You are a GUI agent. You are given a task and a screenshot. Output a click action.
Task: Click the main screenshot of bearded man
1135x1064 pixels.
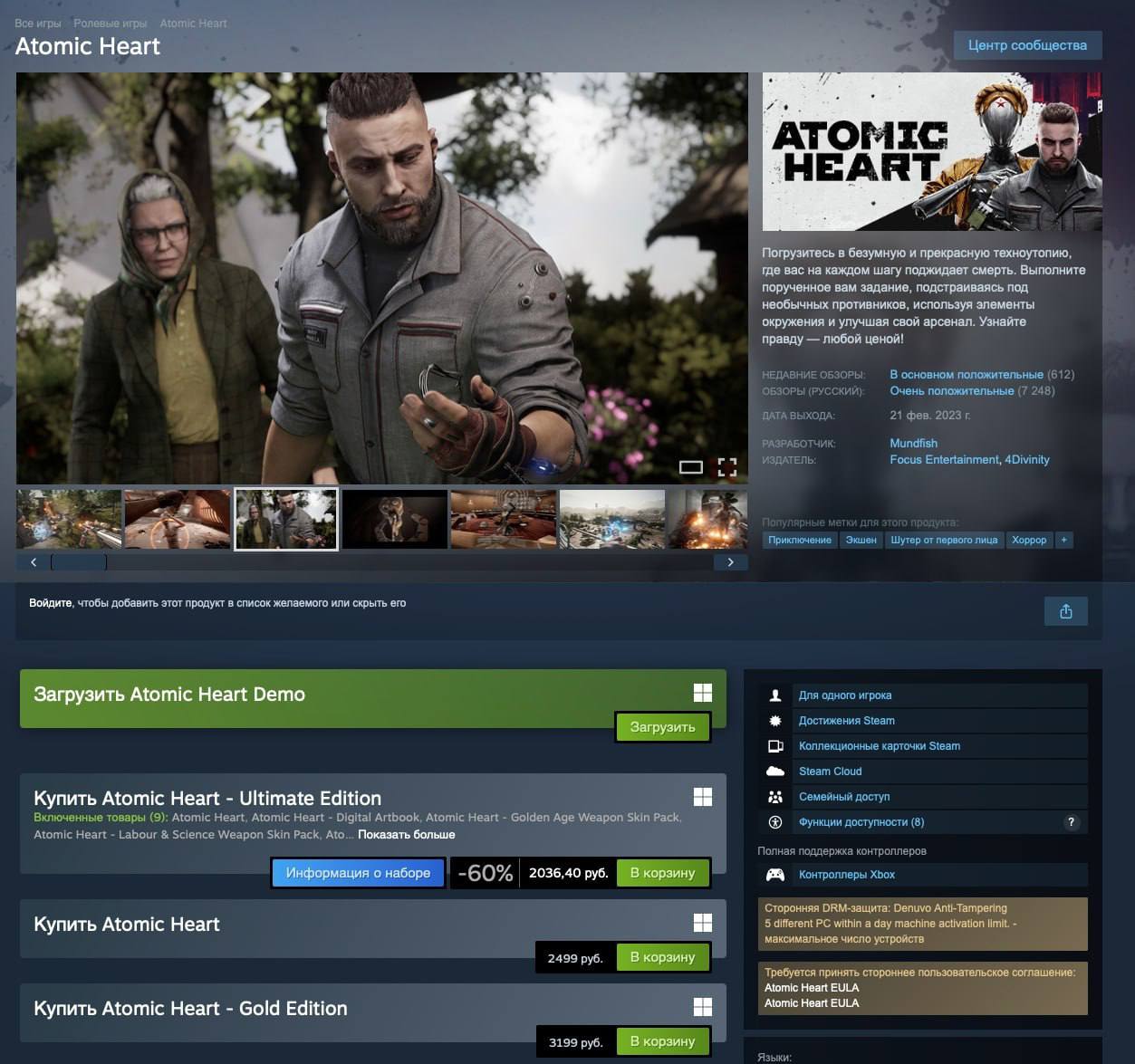tap(382, 278)
